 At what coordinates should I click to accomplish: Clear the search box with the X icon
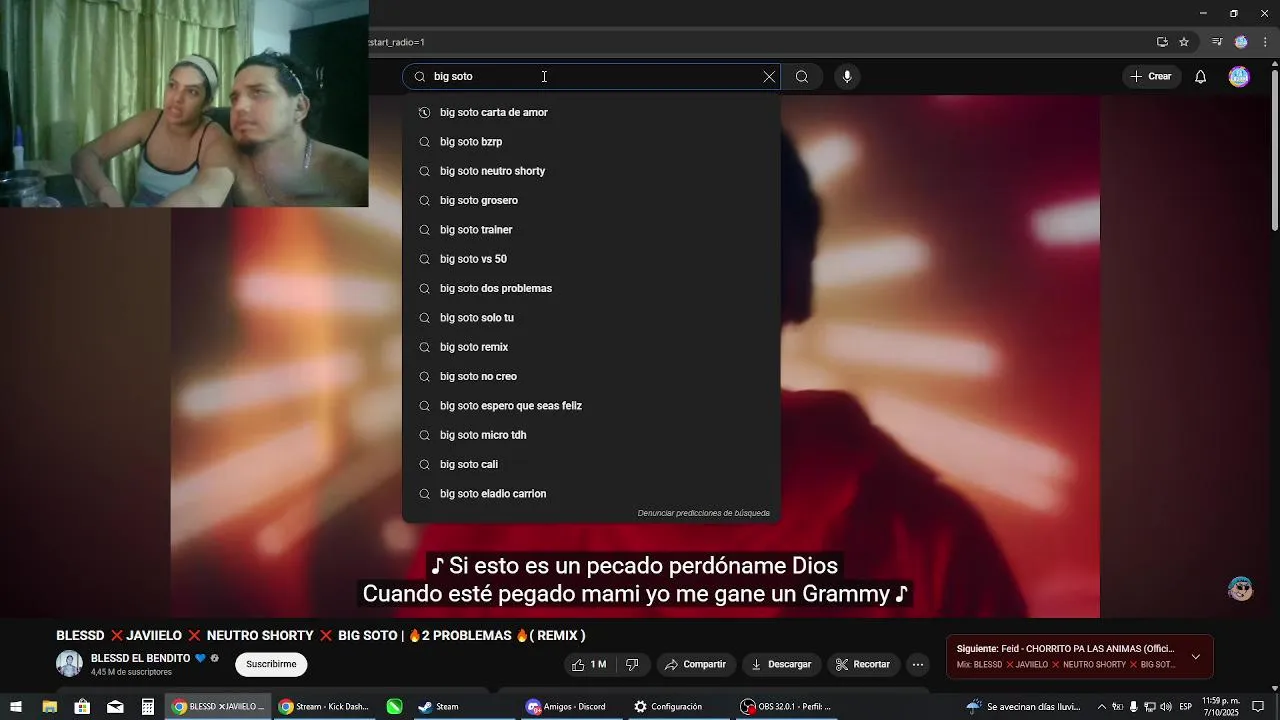[x=769, y=77]
